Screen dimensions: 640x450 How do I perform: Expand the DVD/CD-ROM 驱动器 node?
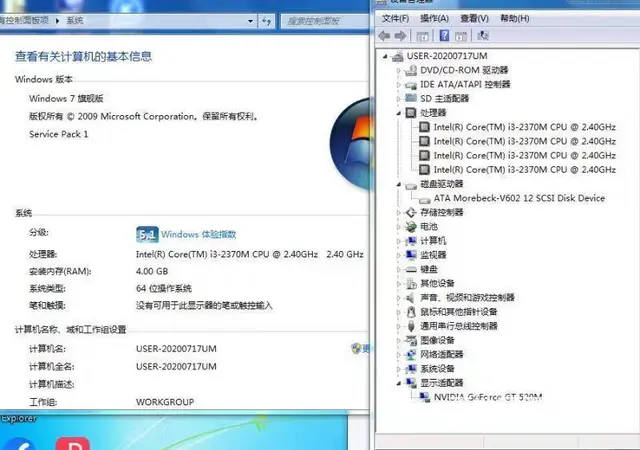399,71
